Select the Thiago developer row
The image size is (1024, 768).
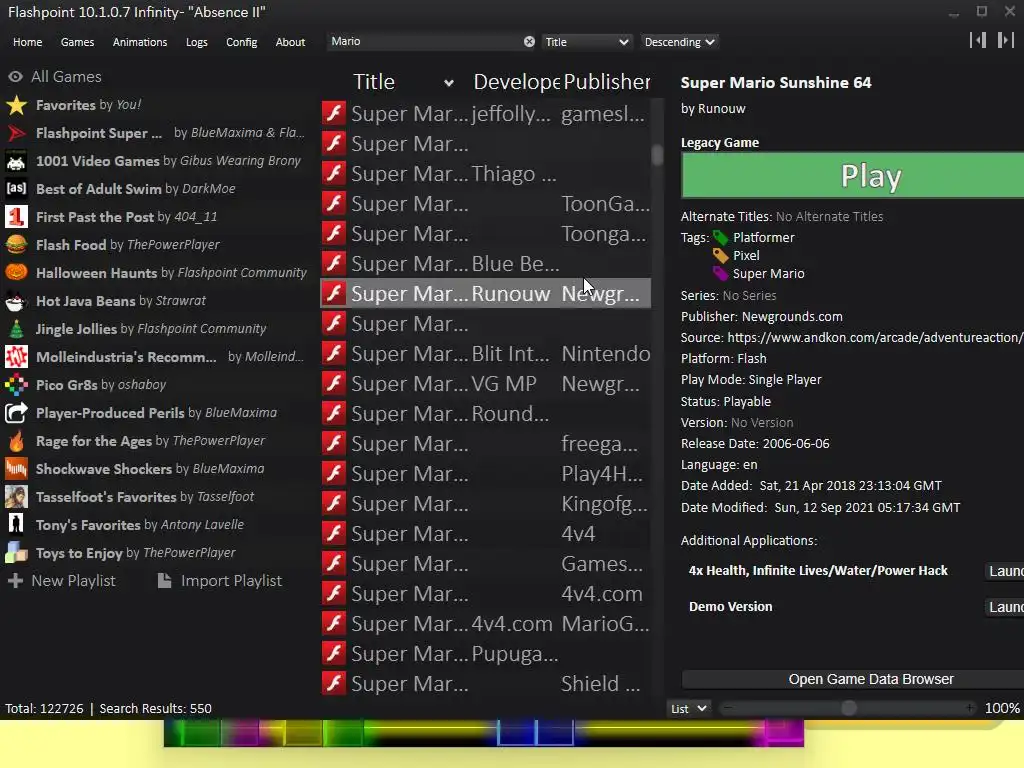485,174
